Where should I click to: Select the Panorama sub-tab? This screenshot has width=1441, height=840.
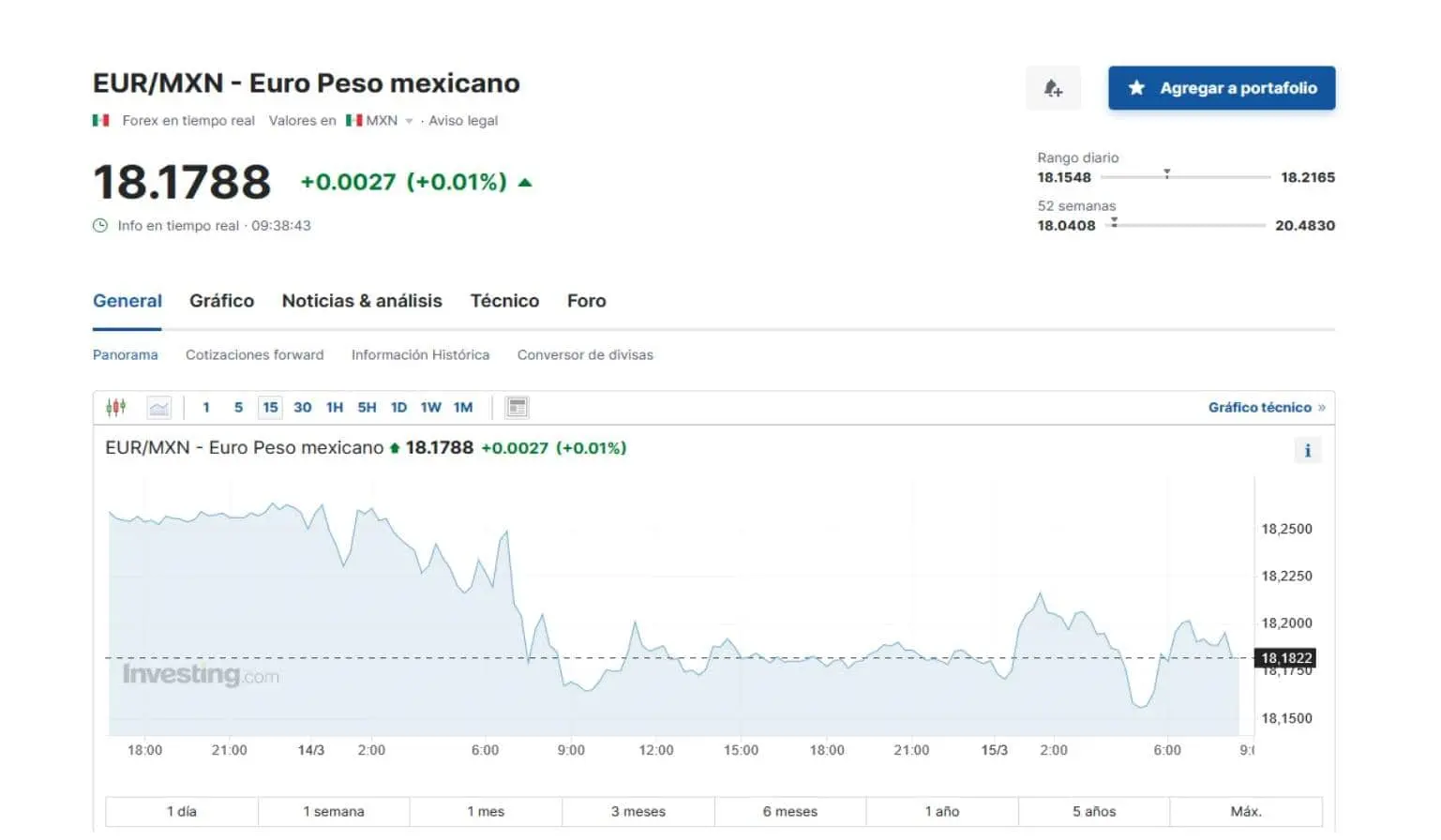126,355
